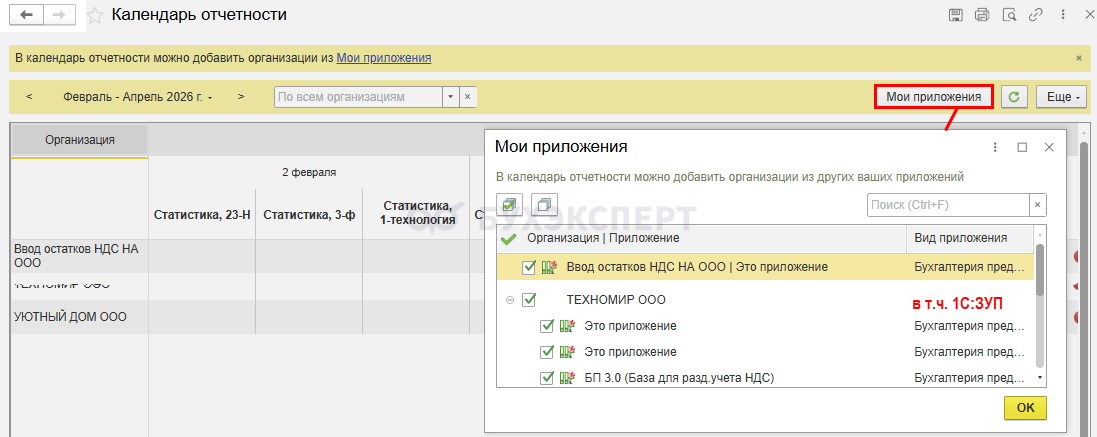Select the Организация tab header
Screen dimensions: 1097x437
pyautogui.click(x=80, y=140)
